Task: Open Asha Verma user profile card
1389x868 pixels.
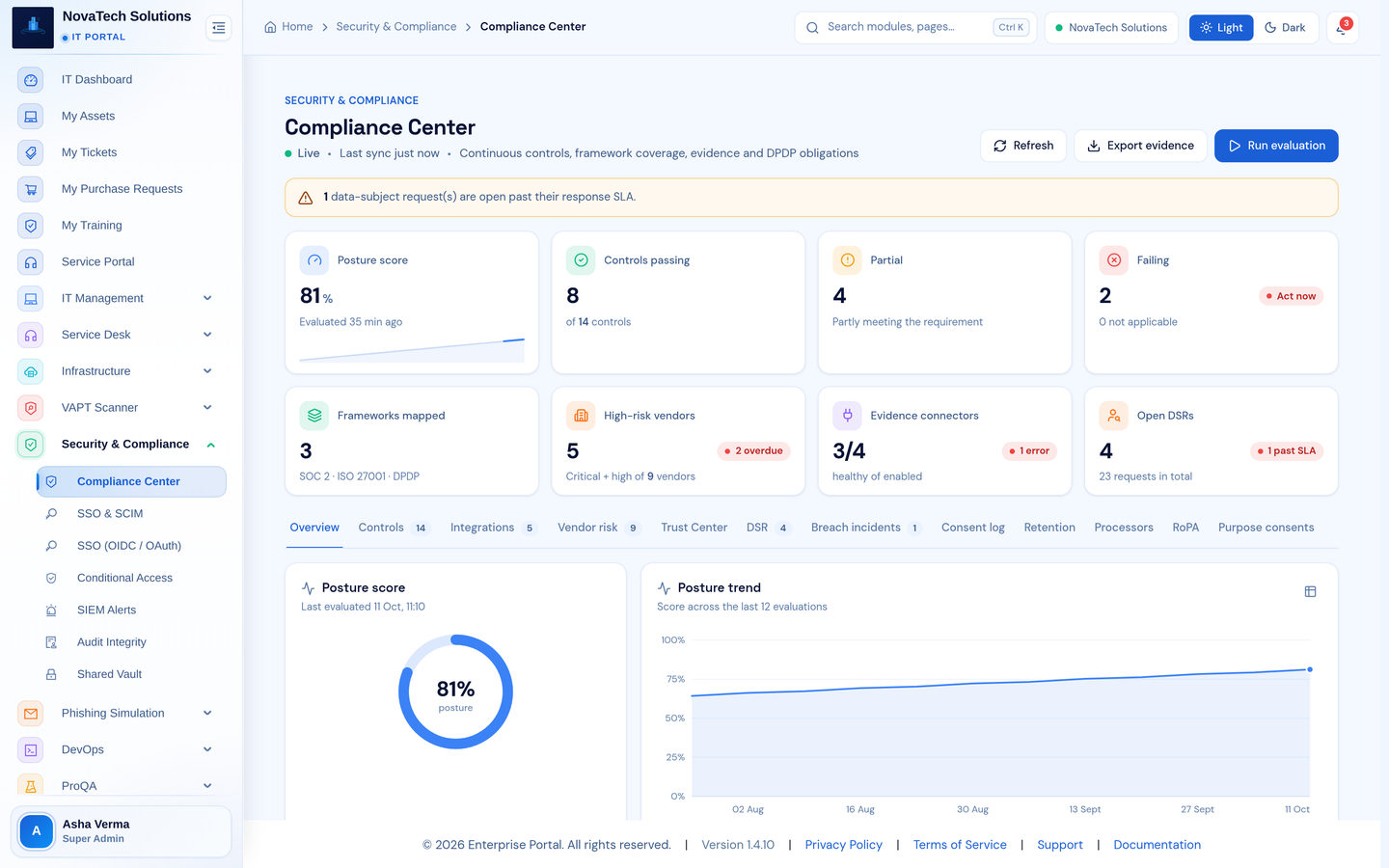Action: (121, 831)
